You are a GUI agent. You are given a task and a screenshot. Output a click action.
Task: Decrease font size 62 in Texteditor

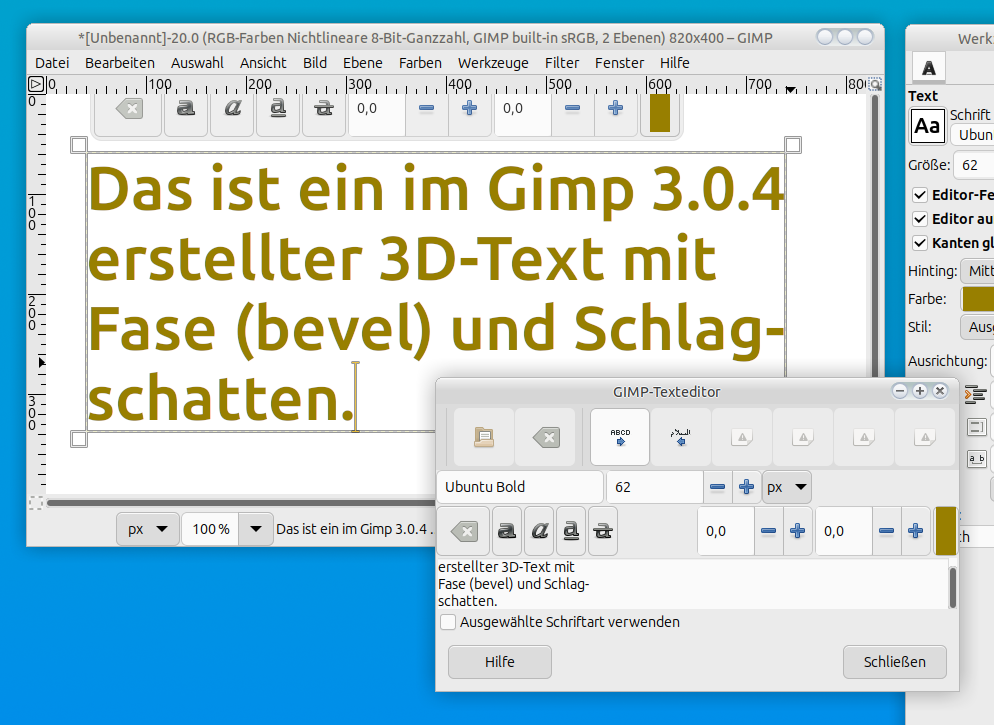(x=718, y=487)
